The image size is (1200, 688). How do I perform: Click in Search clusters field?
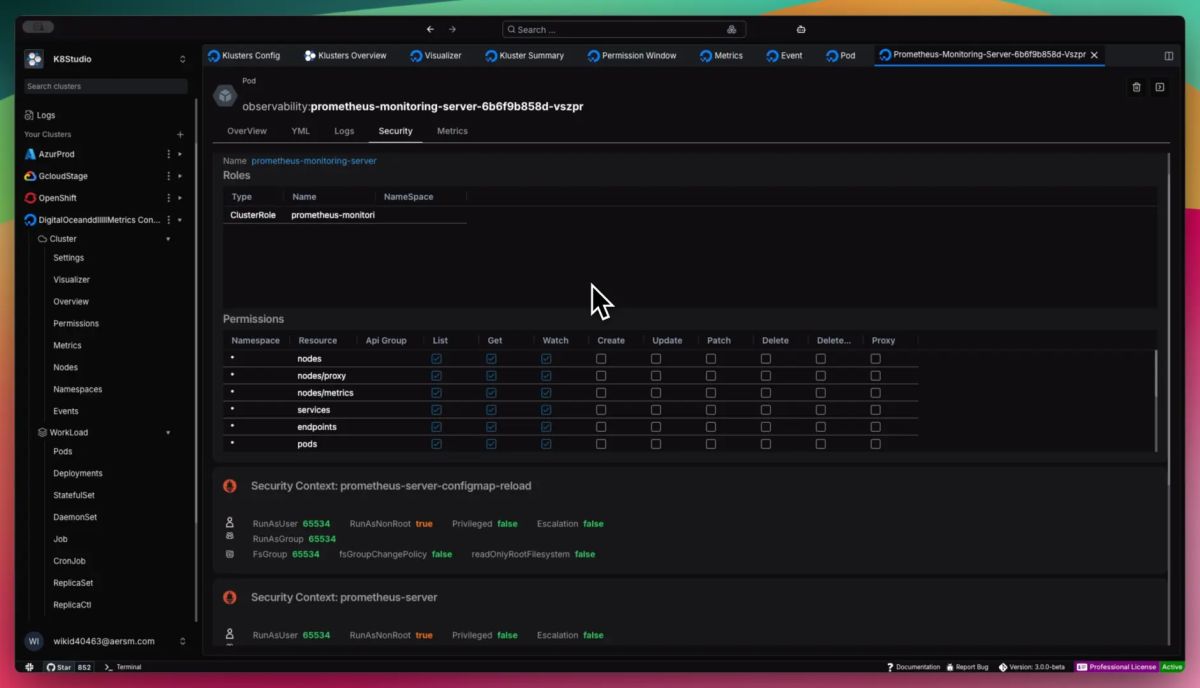[x=105, y=86]
